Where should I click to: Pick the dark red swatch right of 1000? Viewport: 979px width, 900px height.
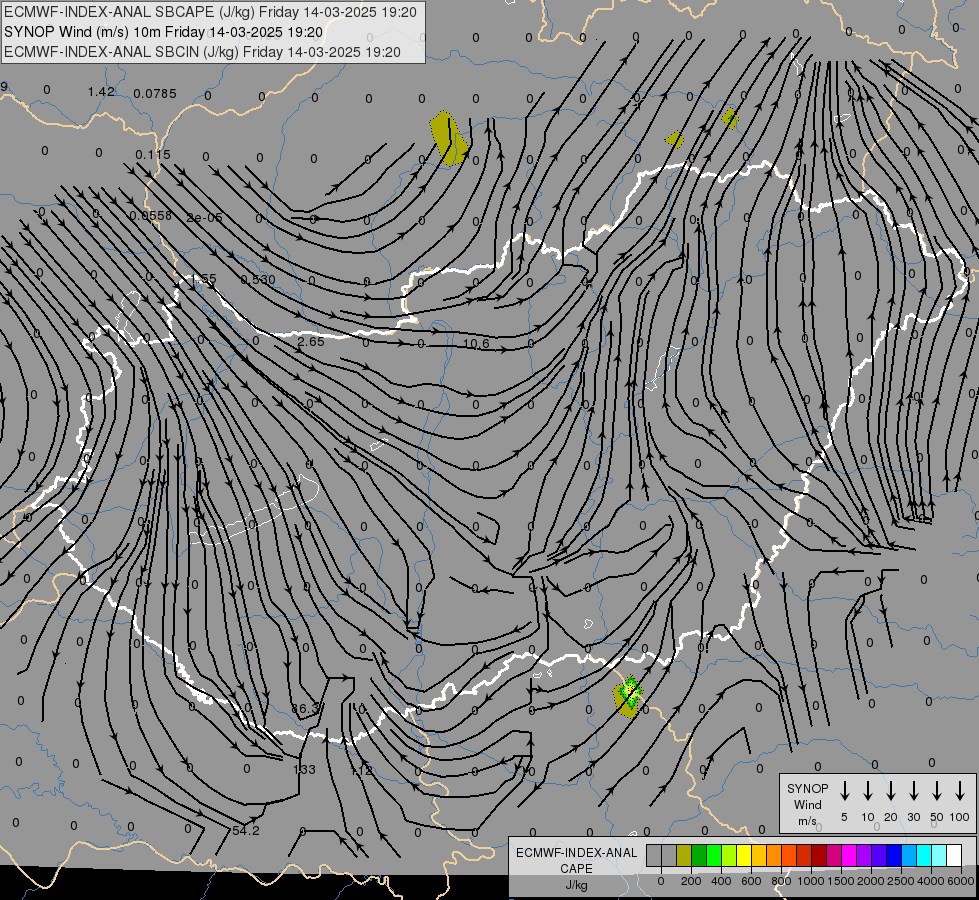click(819, 855)
